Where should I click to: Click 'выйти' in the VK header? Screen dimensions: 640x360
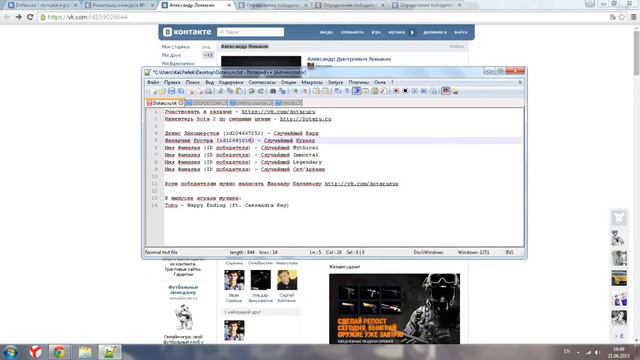[x=460, y=32]
